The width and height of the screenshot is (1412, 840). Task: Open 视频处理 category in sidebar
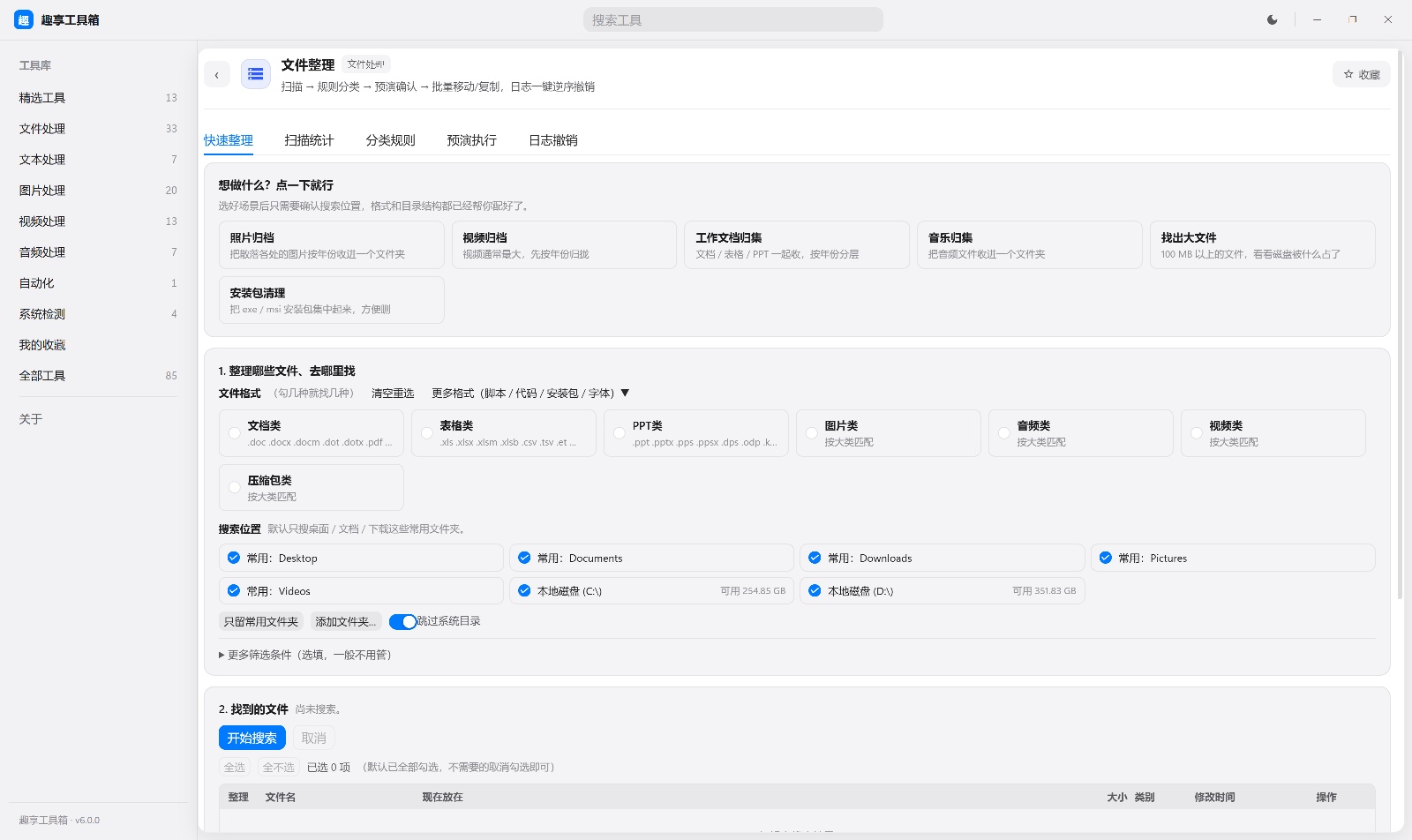pyautogui.click(x=98, y=221)
